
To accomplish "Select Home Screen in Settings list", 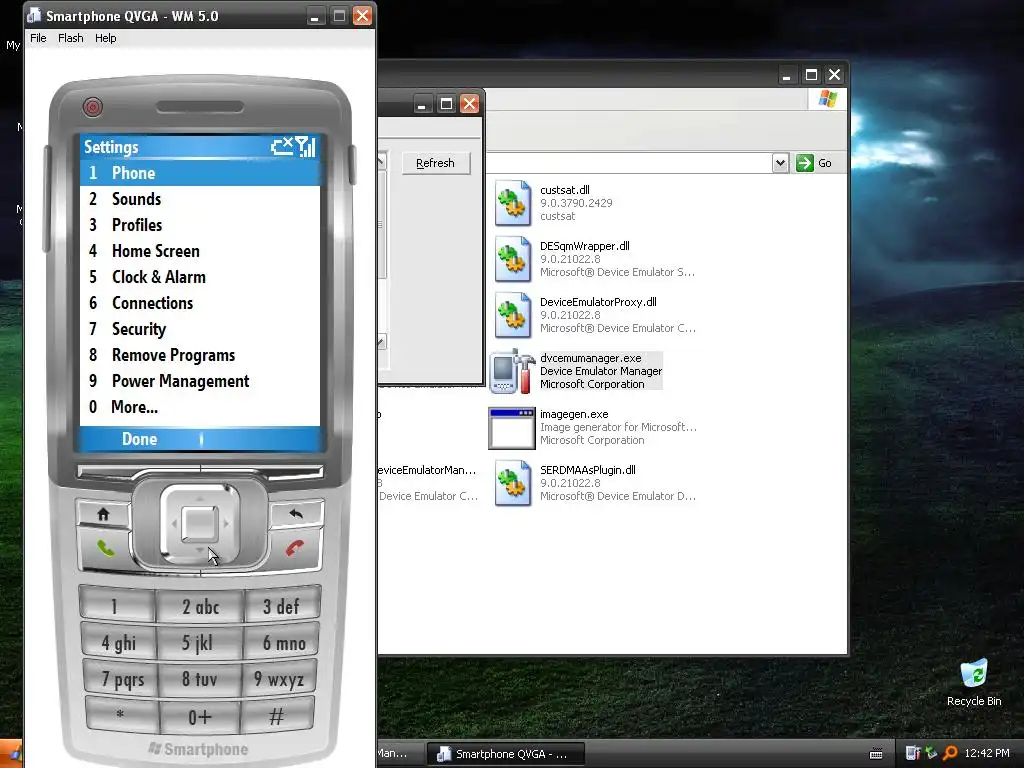I will [200, 251].
